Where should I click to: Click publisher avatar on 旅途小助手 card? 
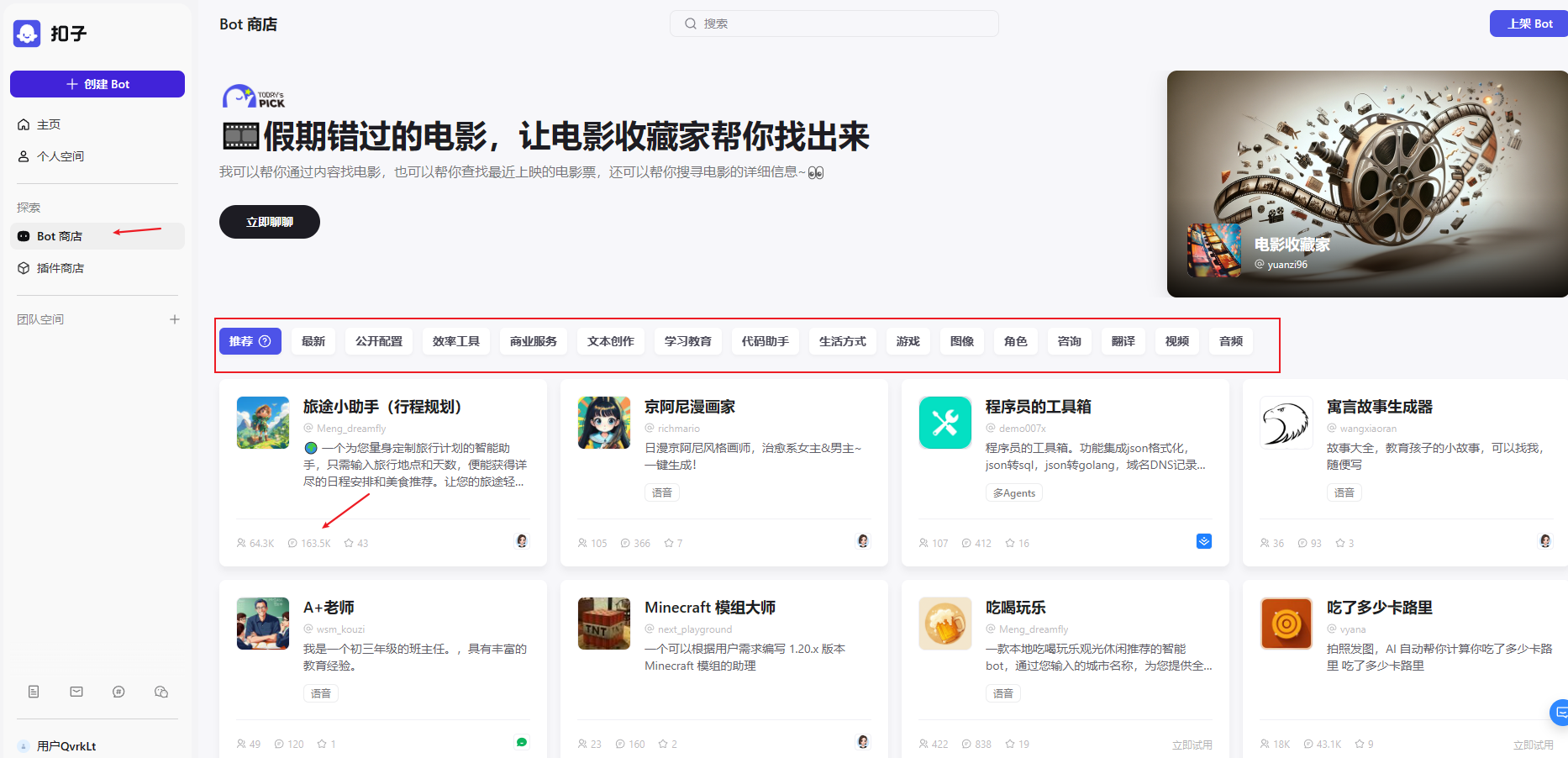(522, 541)
